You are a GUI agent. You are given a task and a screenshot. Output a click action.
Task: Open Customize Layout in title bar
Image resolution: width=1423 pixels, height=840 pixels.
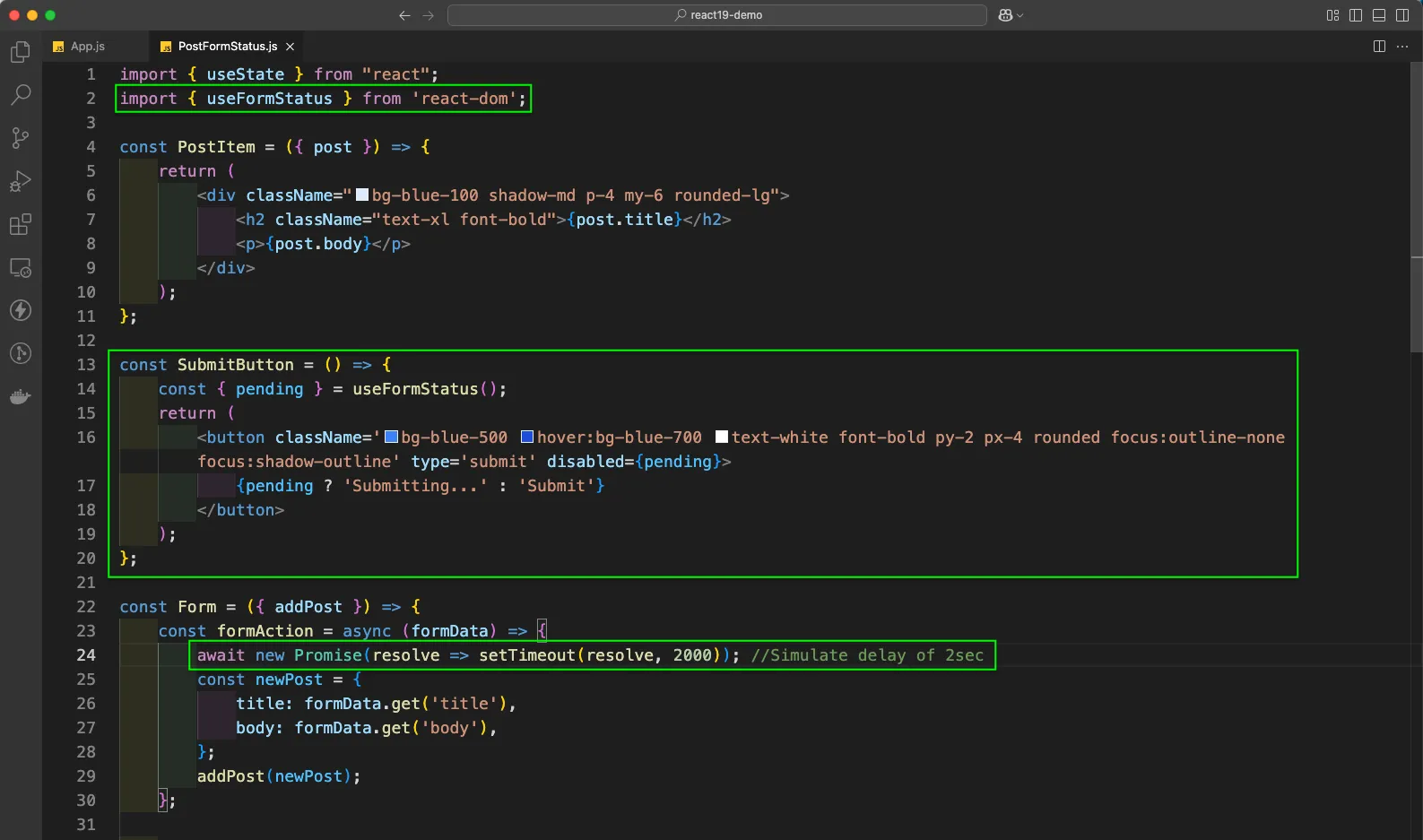(1332, 15)
